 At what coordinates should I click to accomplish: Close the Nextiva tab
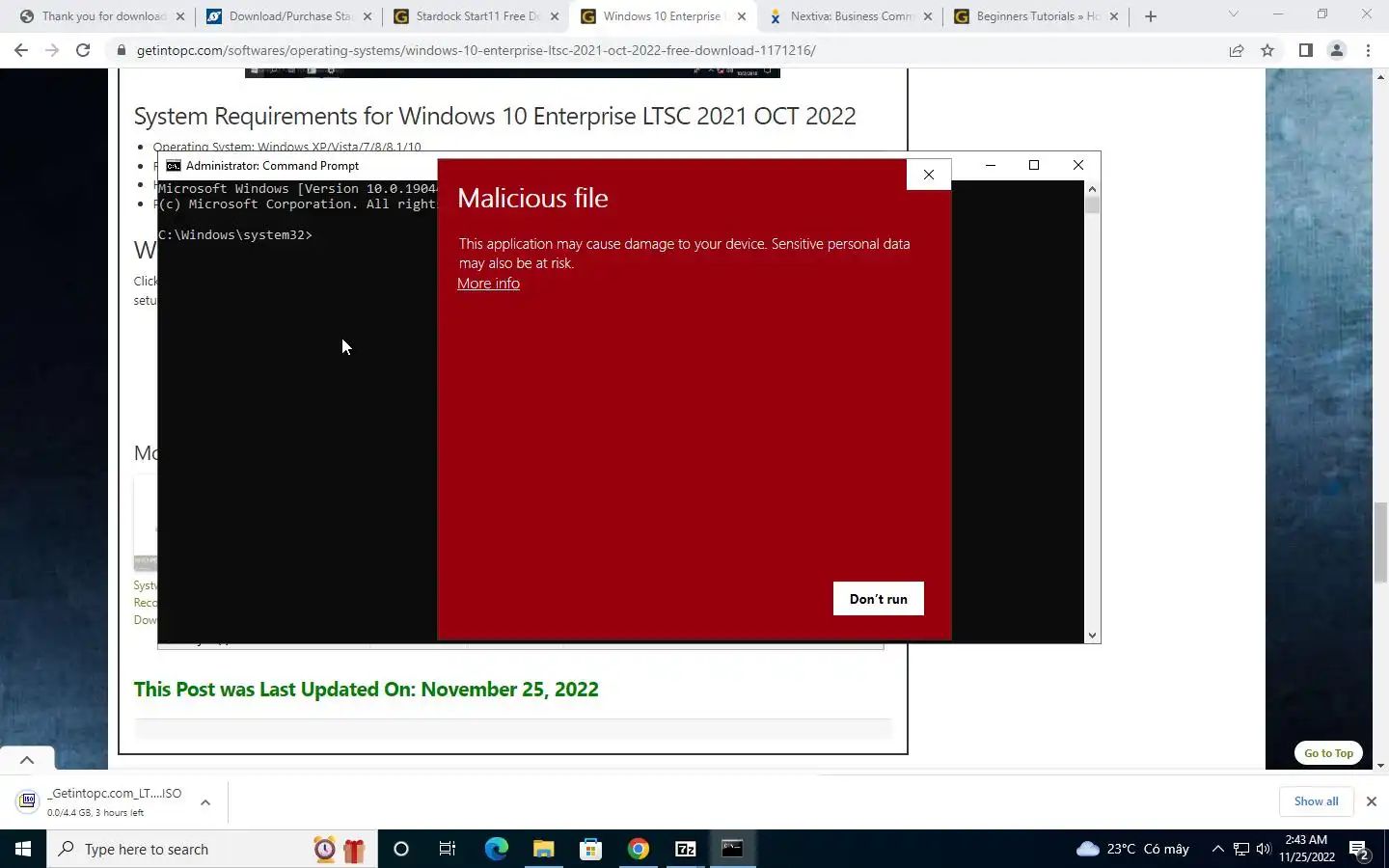click(x=928, y=16)
